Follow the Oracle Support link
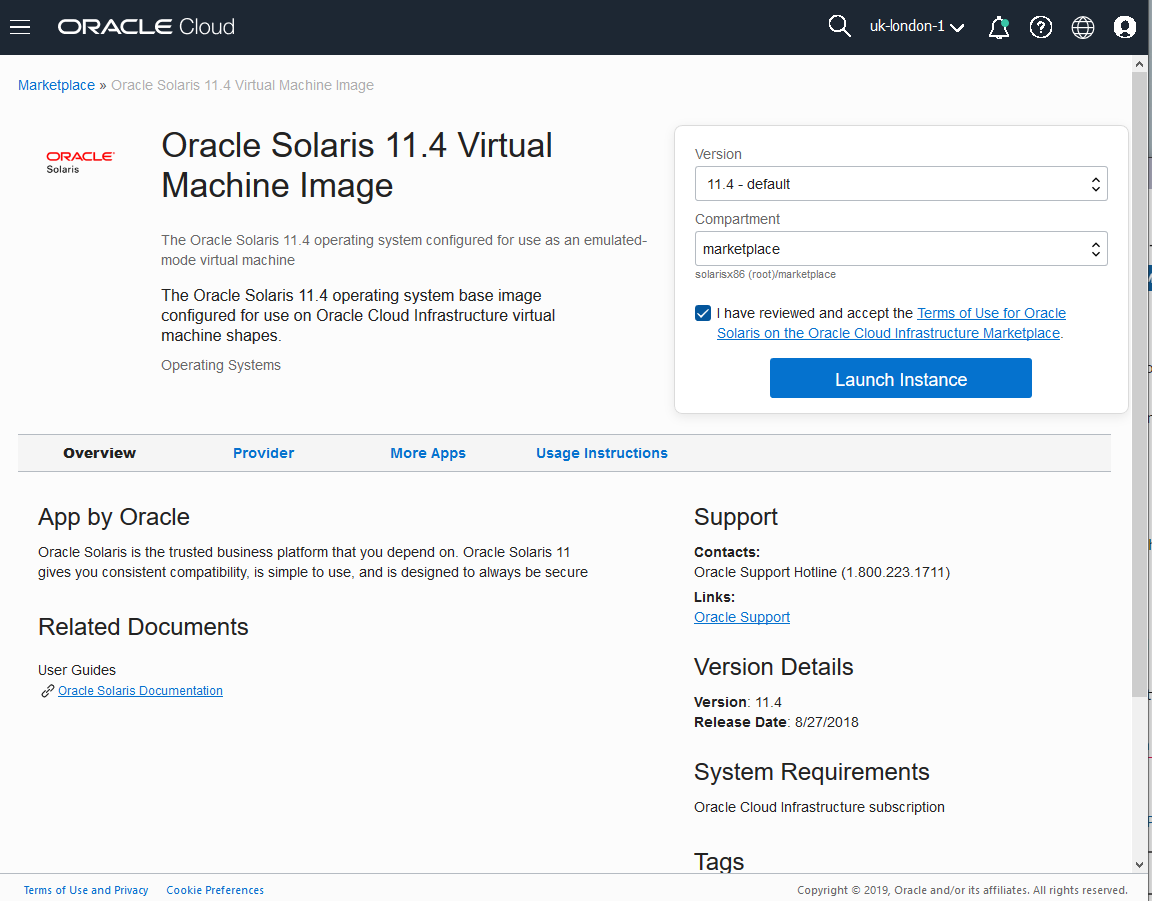The image size is (1152, 901). point(741,617)
